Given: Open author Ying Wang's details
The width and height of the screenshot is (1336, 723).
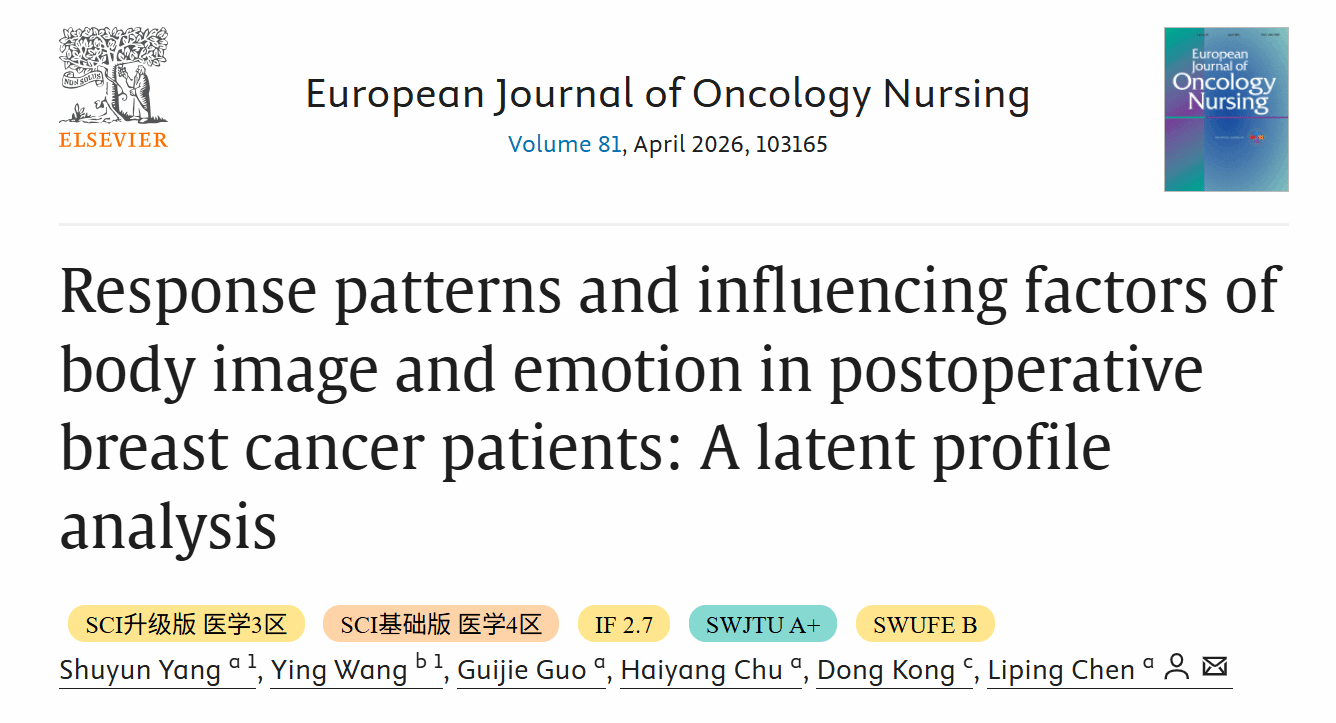Looking at the screenshot, I should (339, 669).
